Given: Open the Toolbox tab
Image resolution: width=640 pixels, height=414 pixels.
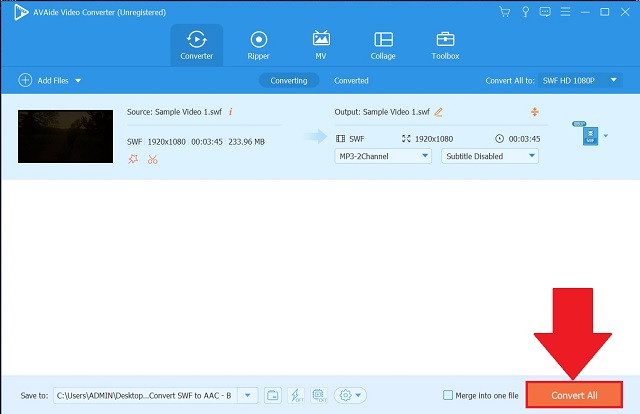Looking at the screenshot, I should tap(445, 45).
